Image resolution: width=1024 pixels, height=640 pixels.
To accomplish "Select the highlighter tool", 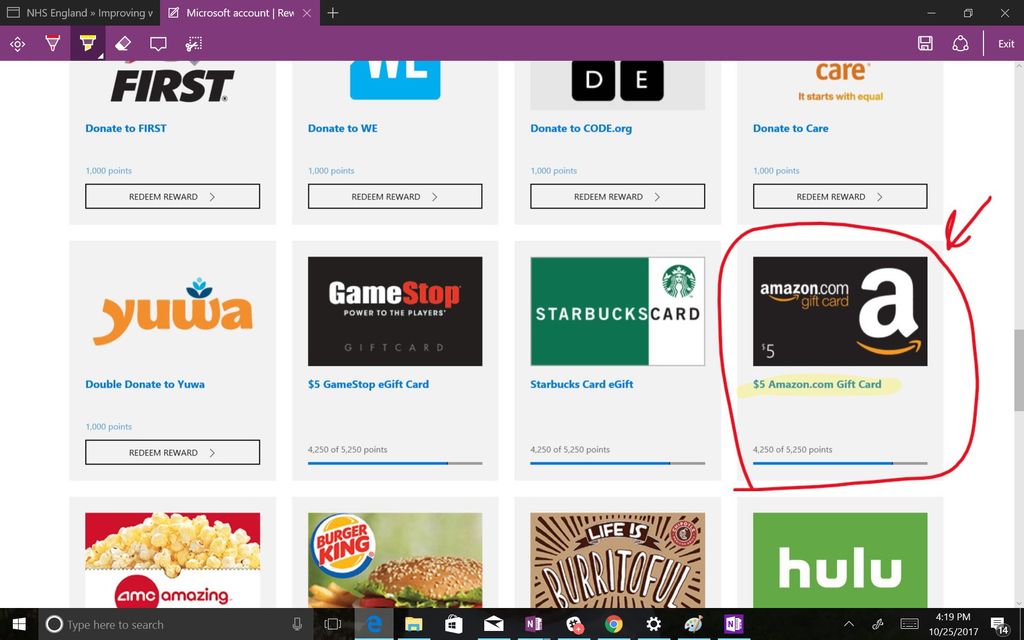I will 86,43.
